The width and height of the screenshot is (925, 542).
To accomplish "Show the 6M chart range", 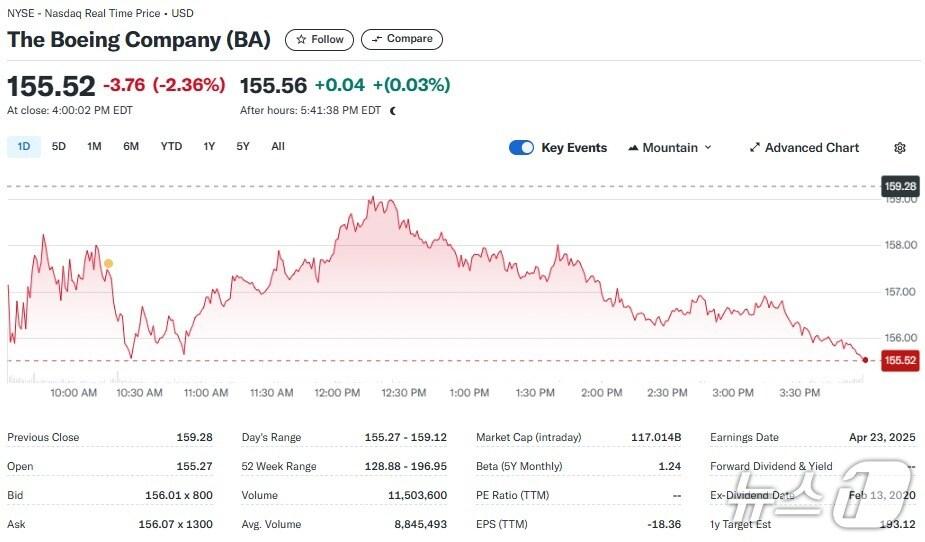I will pyautogui.click(x=131, y=147).
